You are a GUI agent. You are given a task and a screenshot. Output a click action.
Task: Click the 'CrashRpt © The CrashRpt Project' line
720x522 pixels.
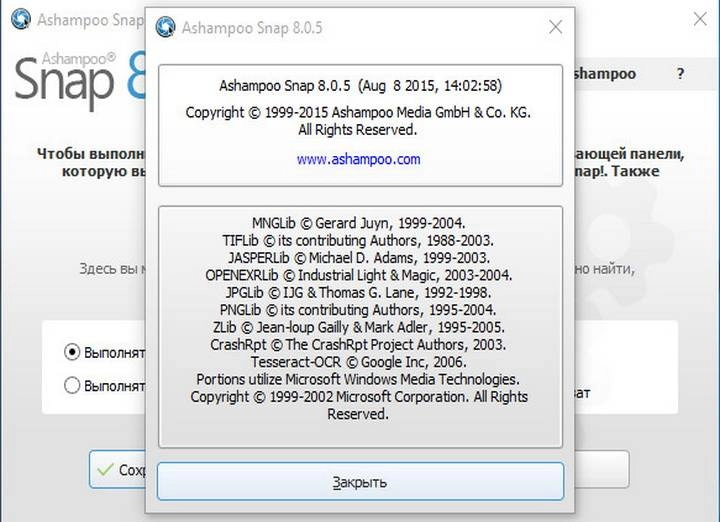pos(358,344)
